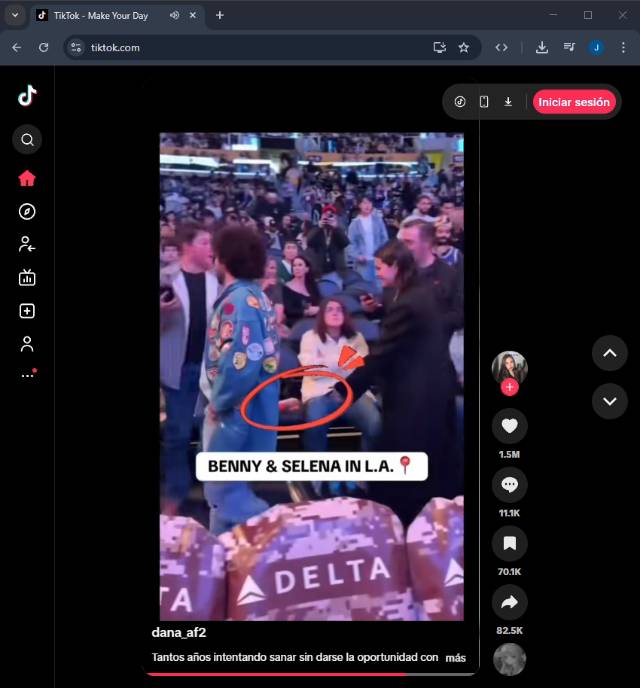This screenshot has height=688, width=640.
Task: Open the LIVE icon in sidebar
Action: 27,278
